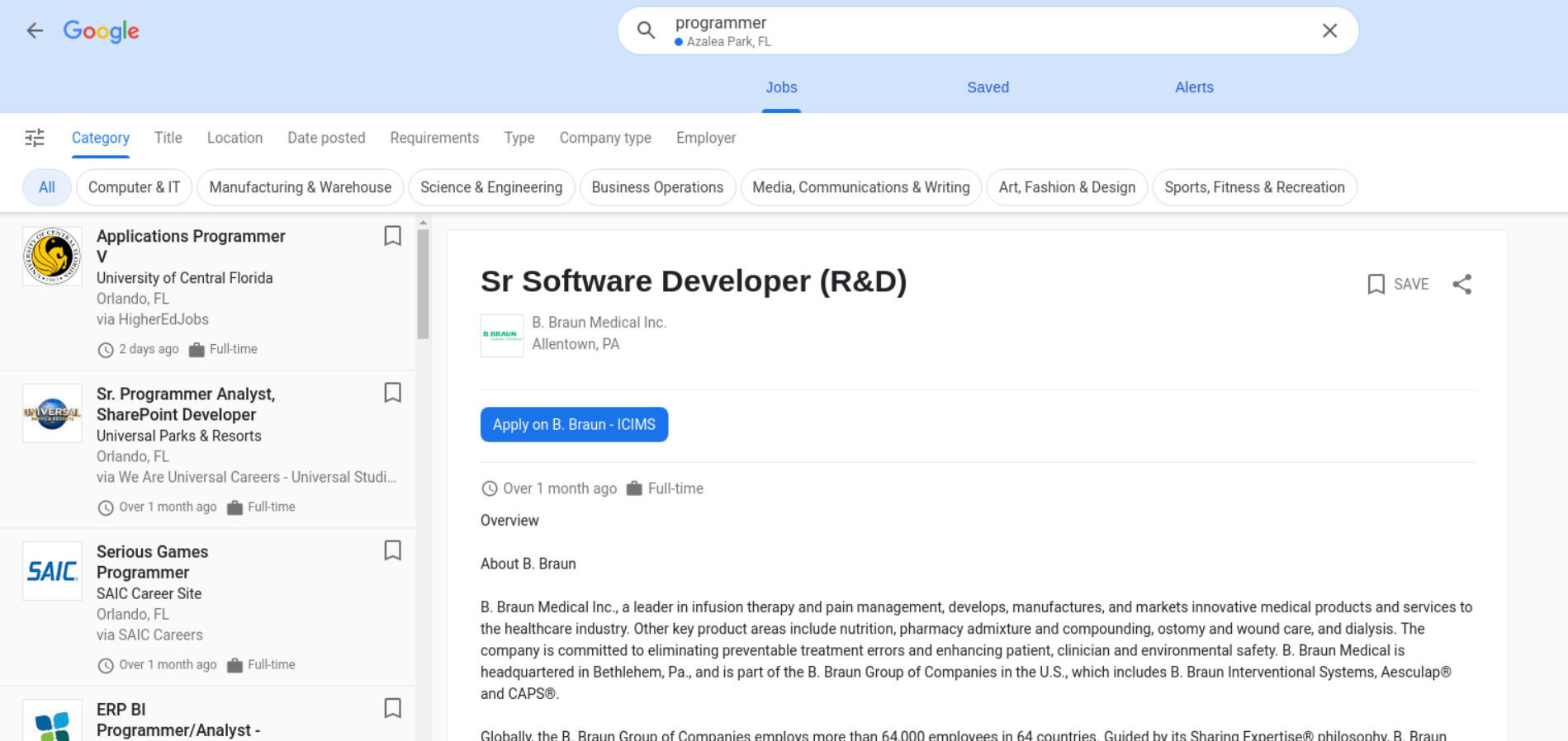Select the Title filter tab
The height and width of the screenshot is (741, 1568).
coord(168,138)
